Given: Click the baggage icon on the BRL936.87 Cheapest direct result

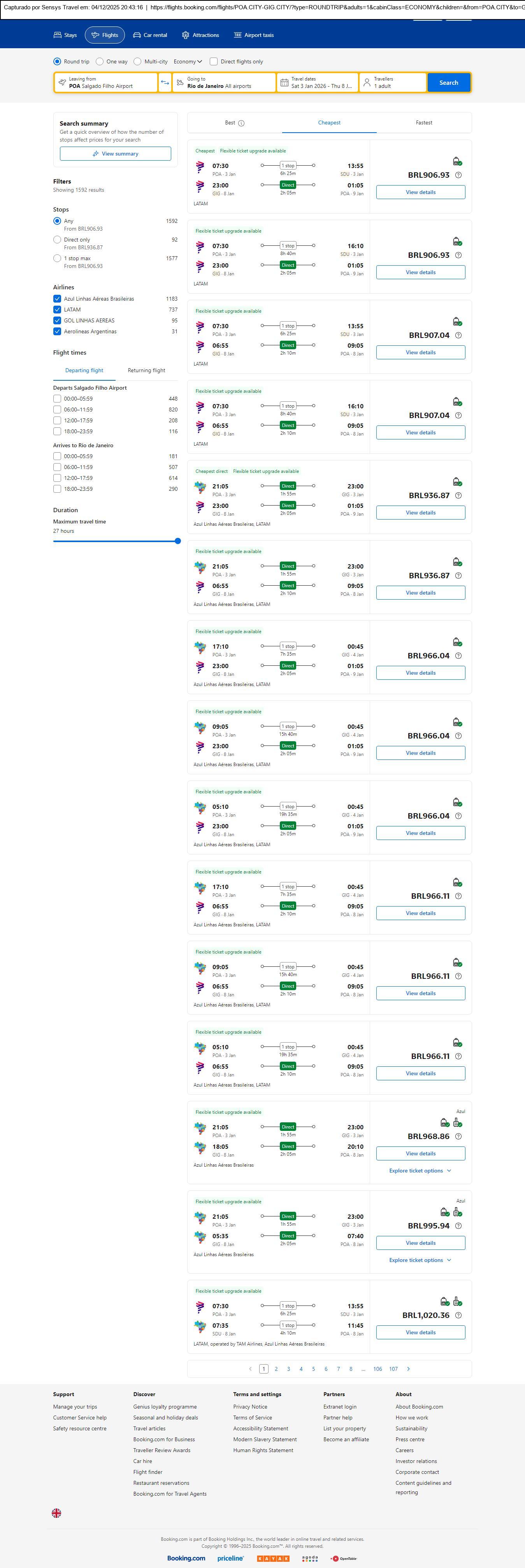Looking at the screenshot, I should coord(457,482).
